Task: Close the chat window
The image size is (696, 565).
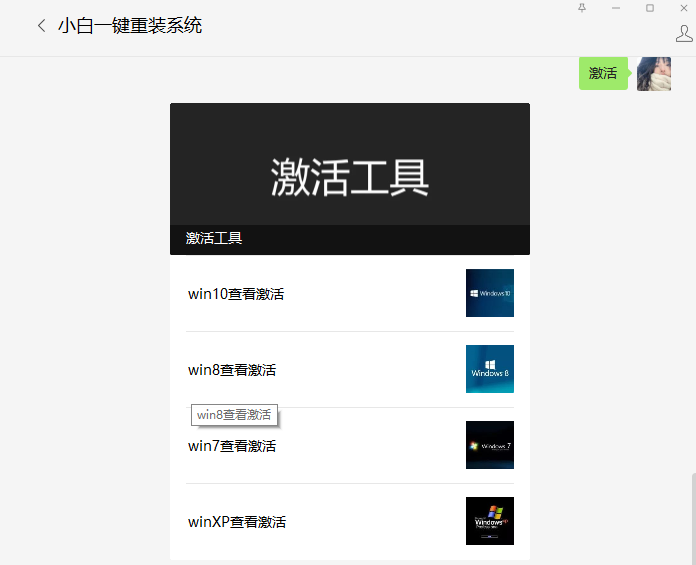Action: click(683, 8)
